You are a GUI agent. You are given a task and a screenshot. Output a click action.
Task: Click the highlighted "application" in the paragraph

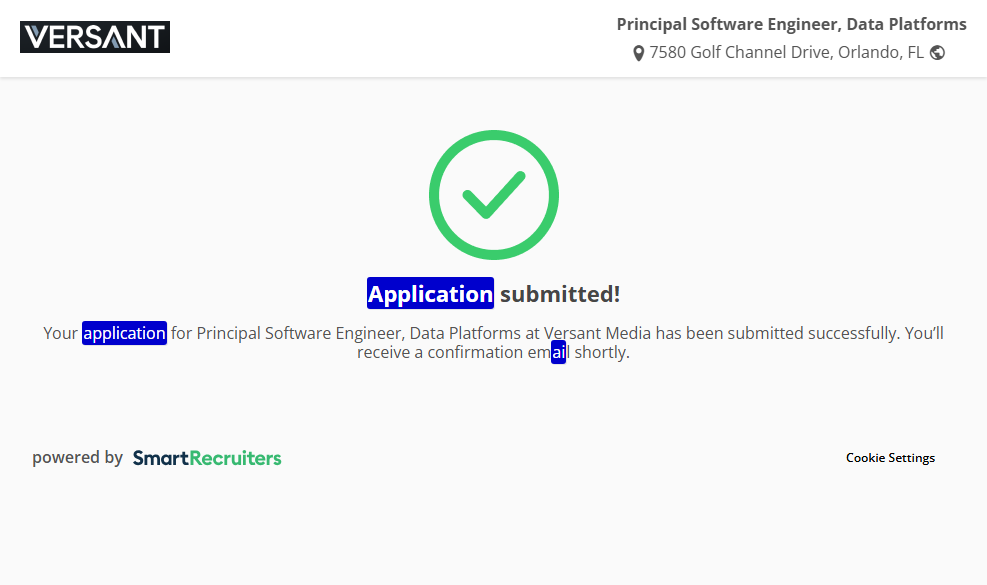(124, 333)
